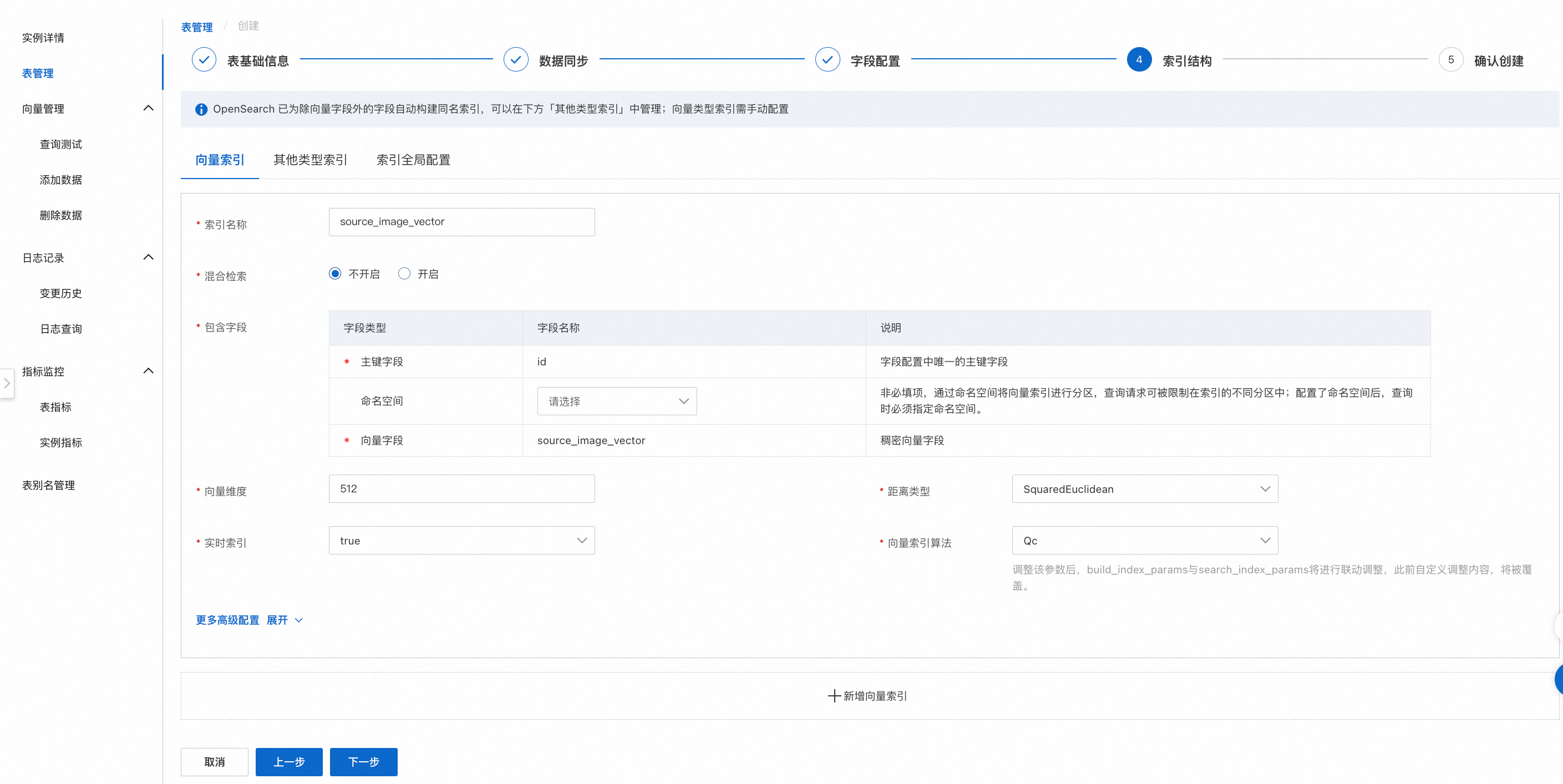Open the 实时索引 true dropdown
1563x784 pixels.
coord(461,540)
